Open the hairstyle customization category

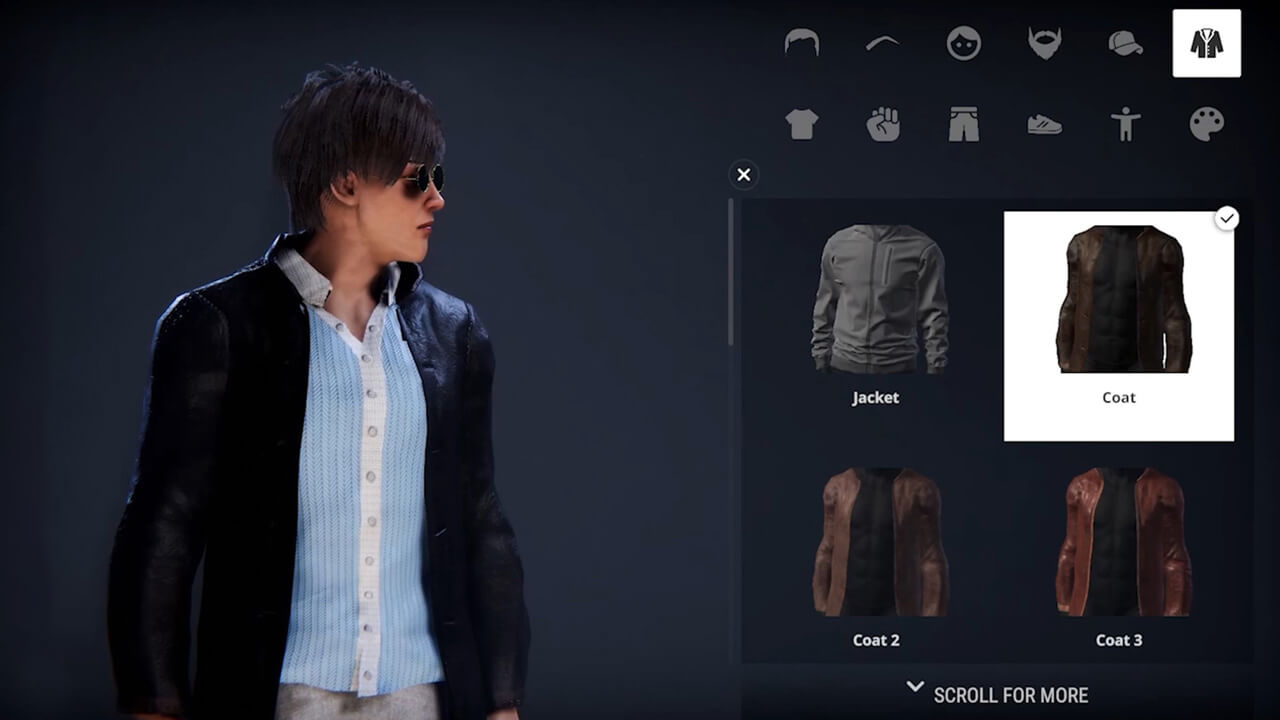802,44
